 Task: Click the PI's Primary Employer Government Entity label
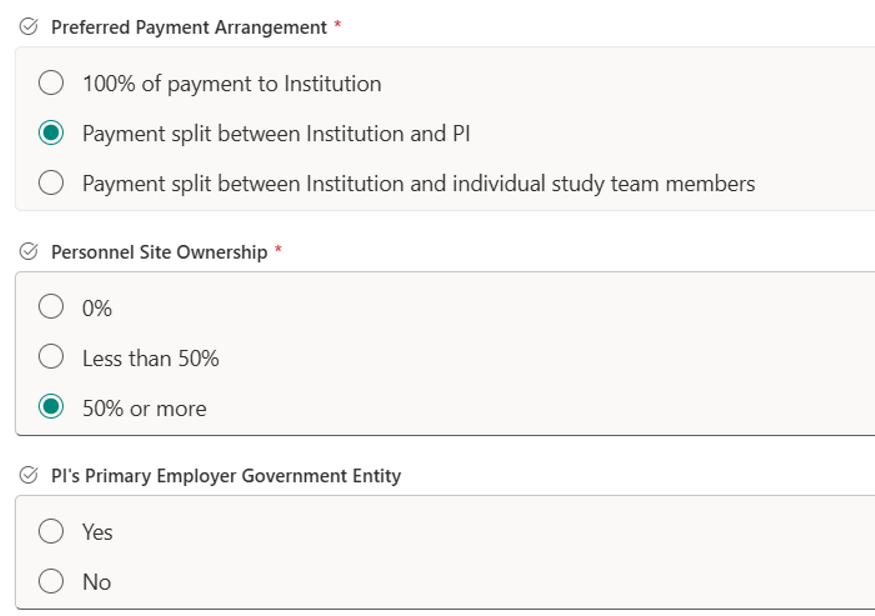226,476
